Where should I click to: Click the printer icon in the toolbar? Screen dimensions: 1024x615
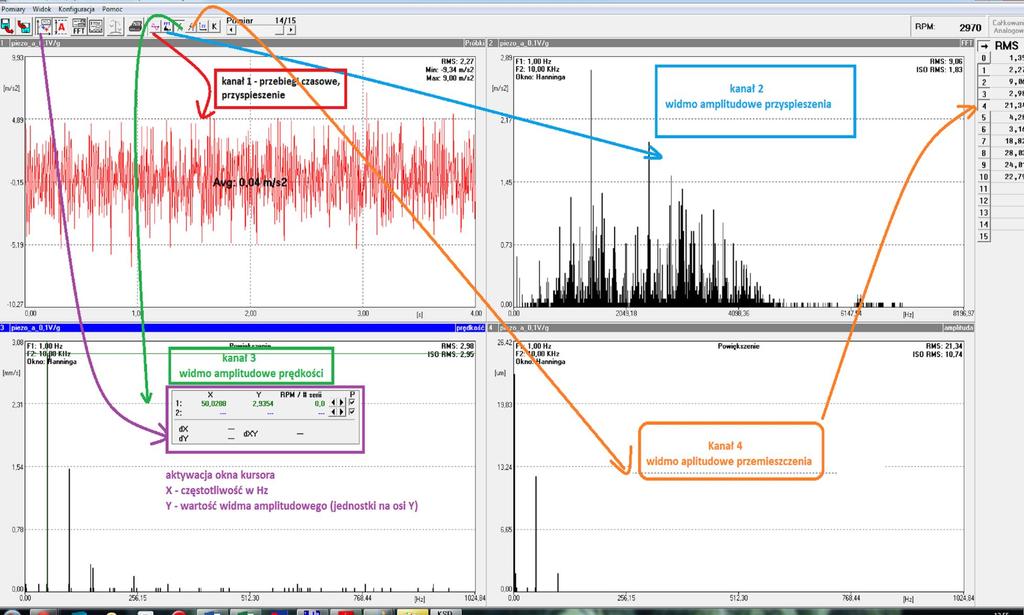click(135, 26)
